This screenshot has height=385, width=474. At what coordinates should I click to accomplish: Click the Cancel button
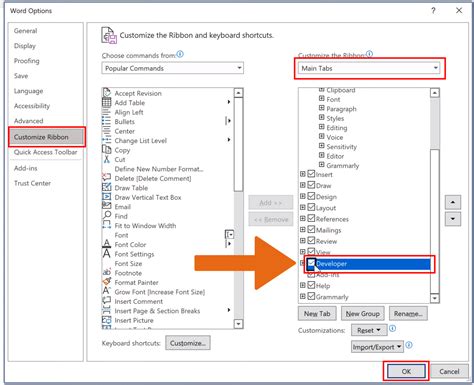pyautogui.click(x=449, y=371)
